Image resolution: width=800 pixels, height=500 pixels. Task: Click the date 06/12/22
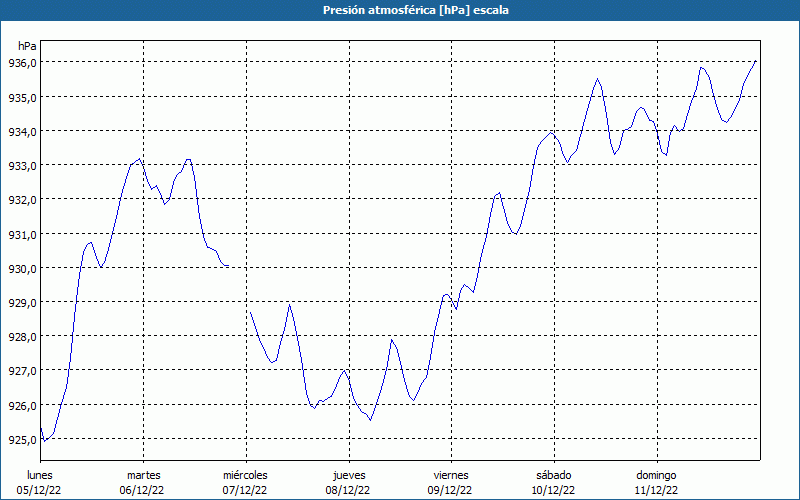[x=142, y=490]
